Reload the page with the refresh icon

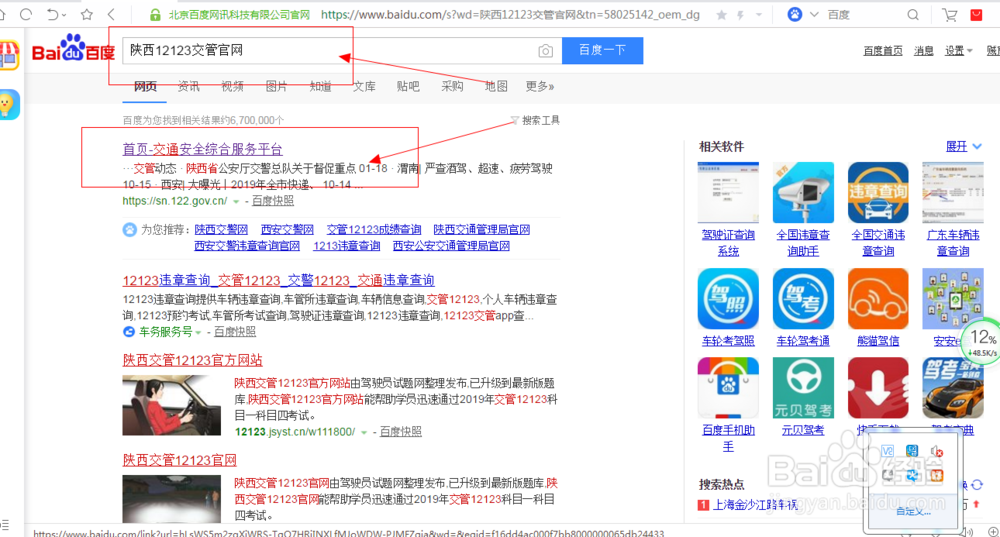26,14
